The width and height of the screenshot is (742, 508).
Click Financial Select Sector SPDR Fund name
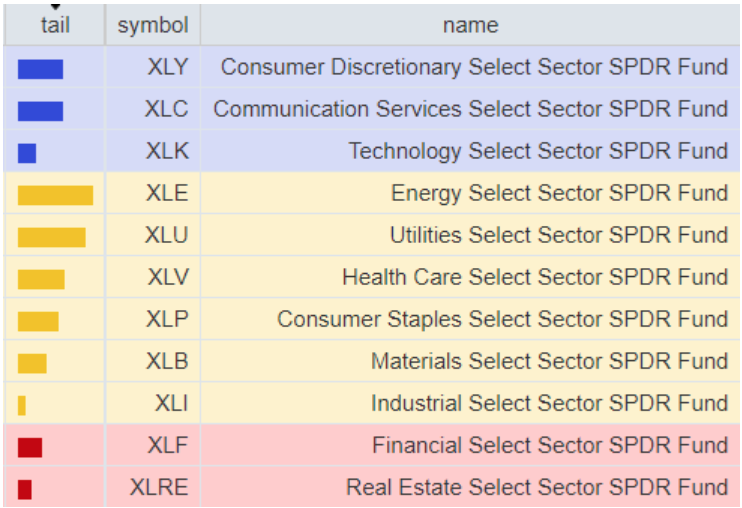(x=550, y=445)
